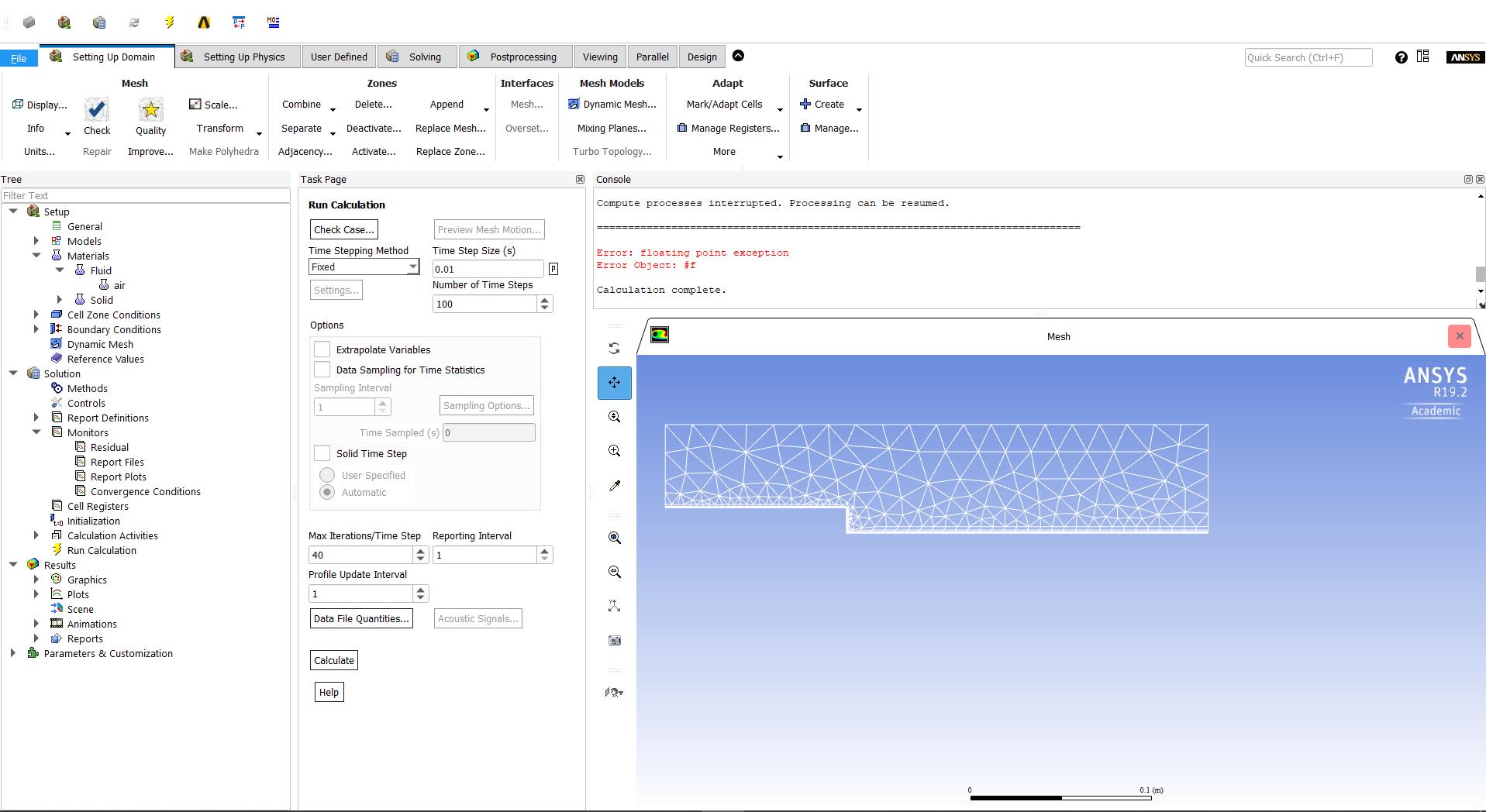Increase Max Iterations/Time Step stepper
The image size is (1486, 812).
tap(420, 551)
